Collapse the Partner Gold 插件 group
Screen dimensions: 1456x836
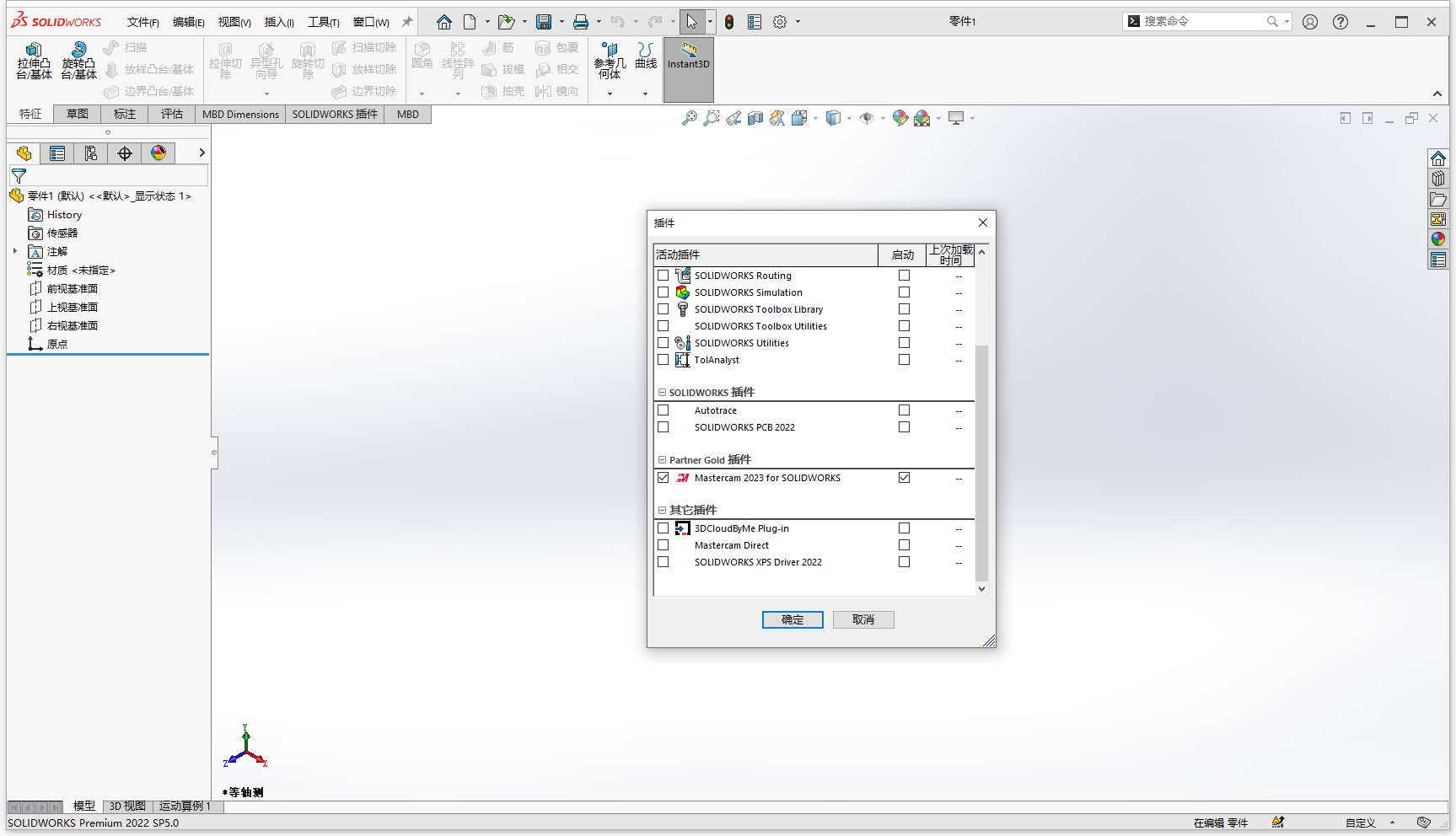click(662, 460)
